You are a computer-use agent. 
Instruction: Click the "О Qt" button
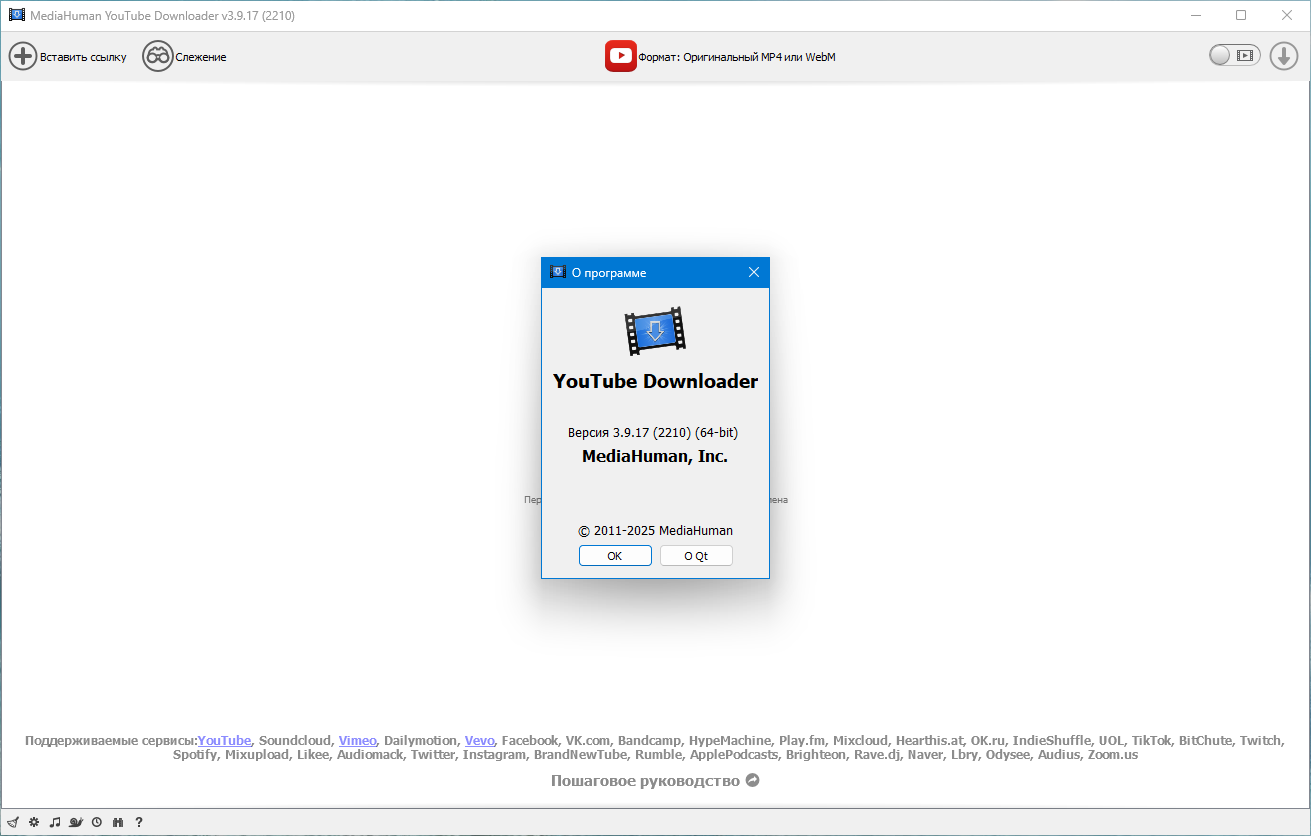click(696, 556)
